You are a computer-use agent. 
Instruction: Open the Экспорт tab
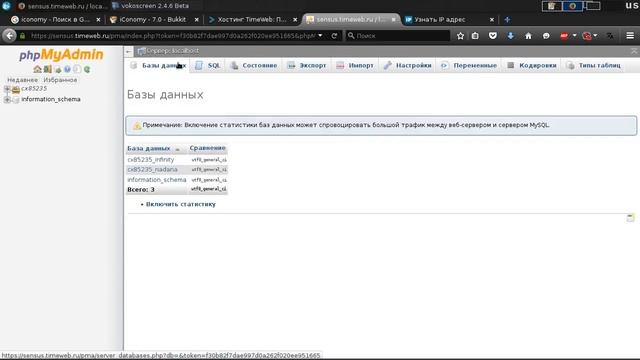click(x=307, y=65)
